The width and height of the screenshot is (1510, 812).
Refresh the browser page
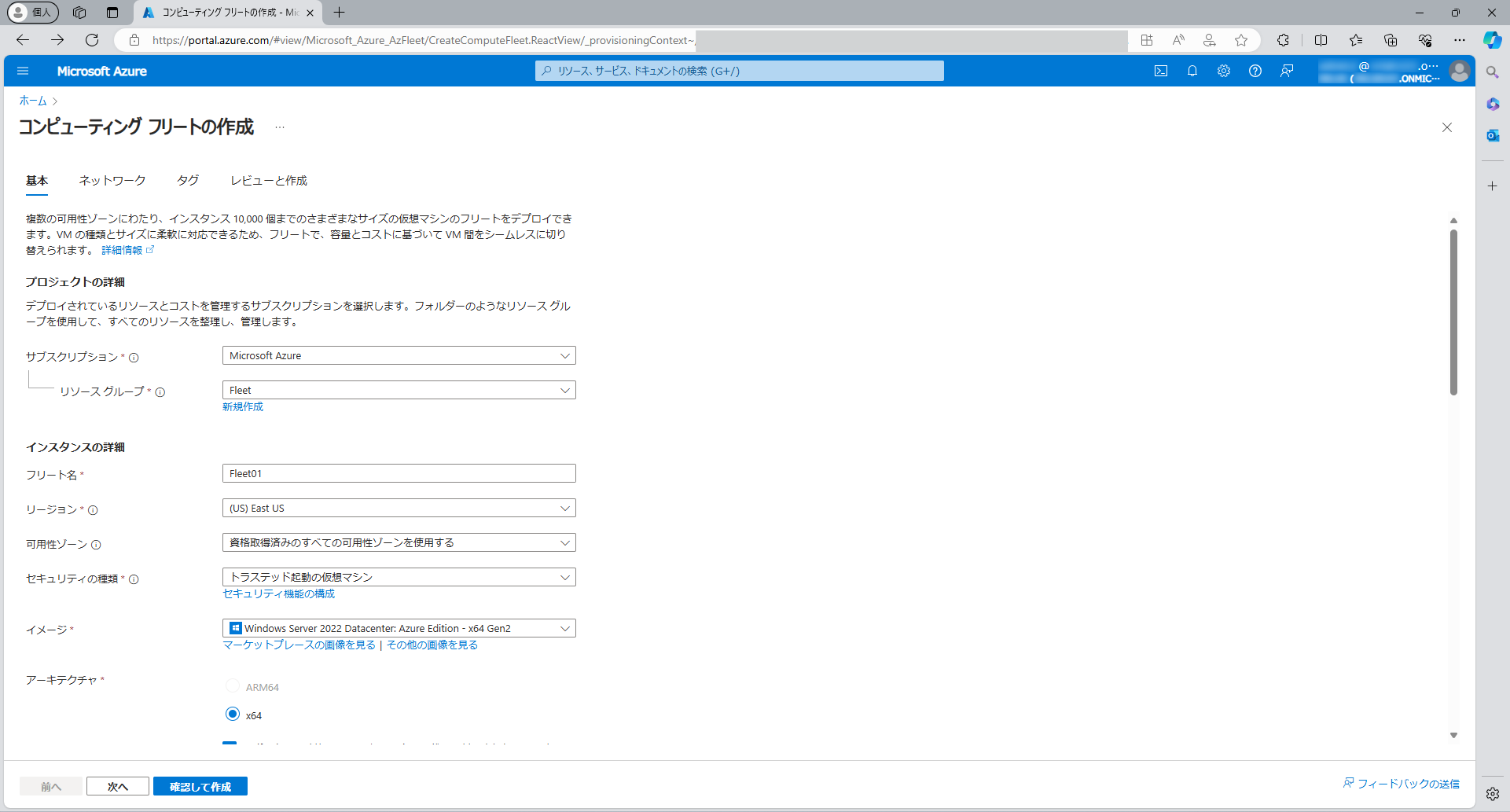point(92,40)
